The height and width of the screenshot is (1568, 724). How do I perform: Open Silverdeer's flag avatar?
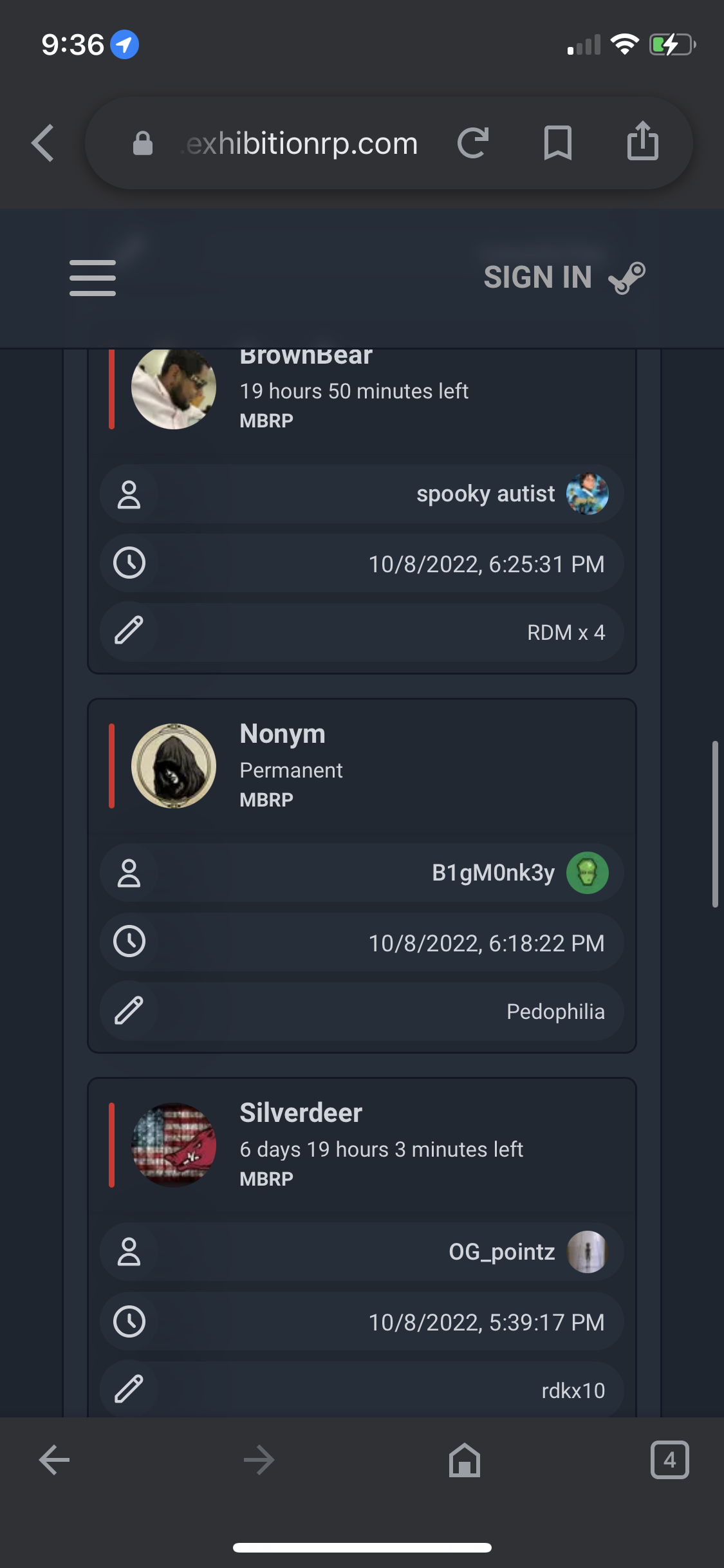coord(174,1145)
